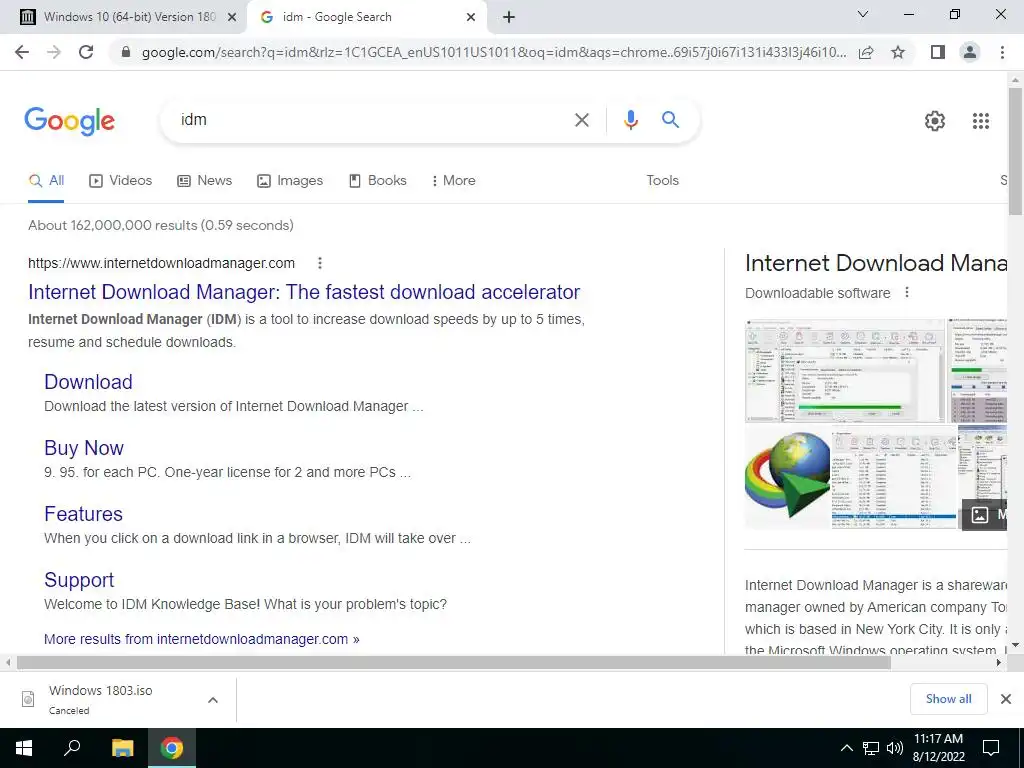Image resolution: width=1024 pixels, height=768 pixels.
Task: Open the search Tools options
Action: point(662,181)
